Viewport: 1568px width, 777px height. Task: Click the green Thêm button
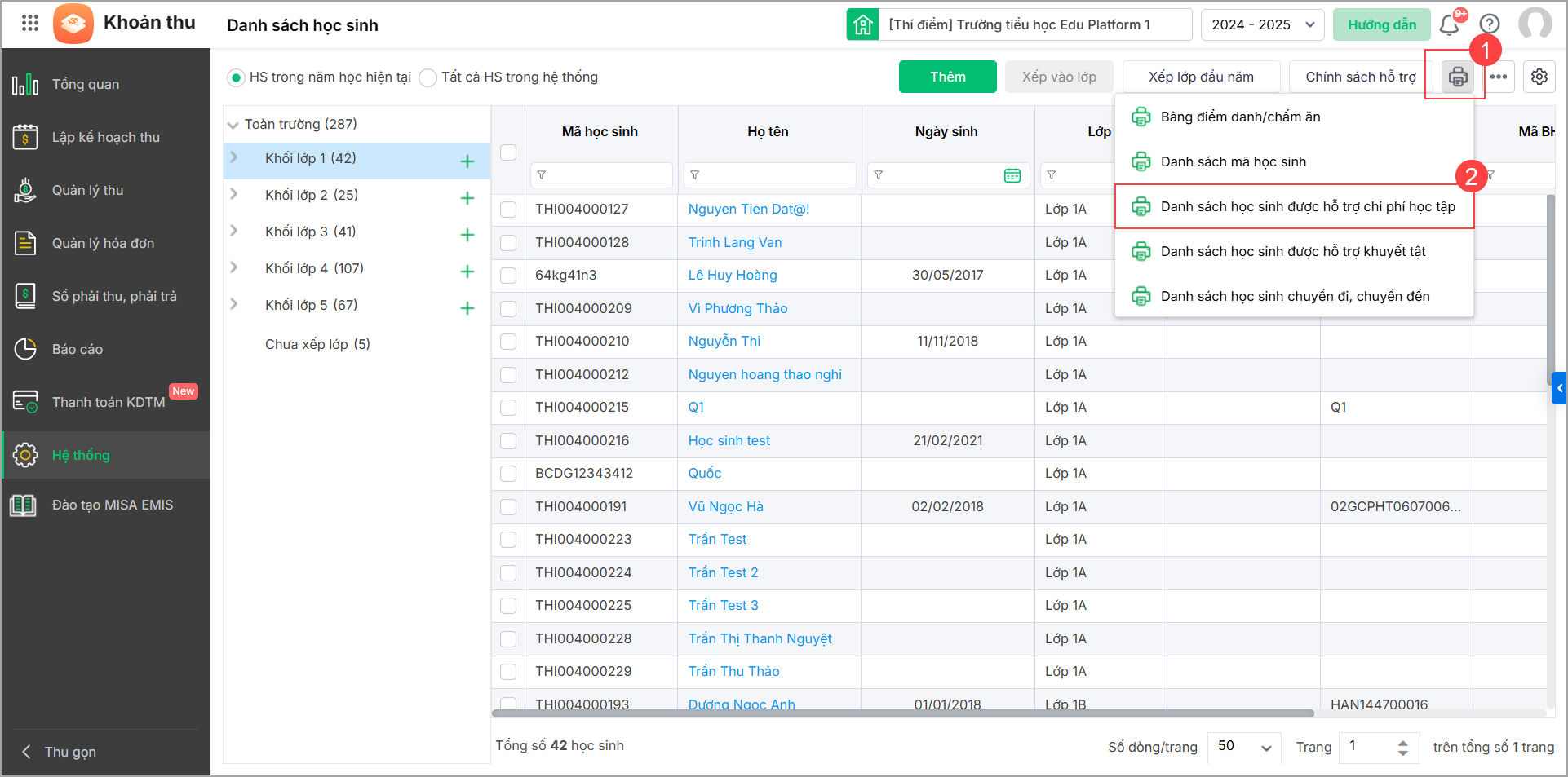point(947,77)
